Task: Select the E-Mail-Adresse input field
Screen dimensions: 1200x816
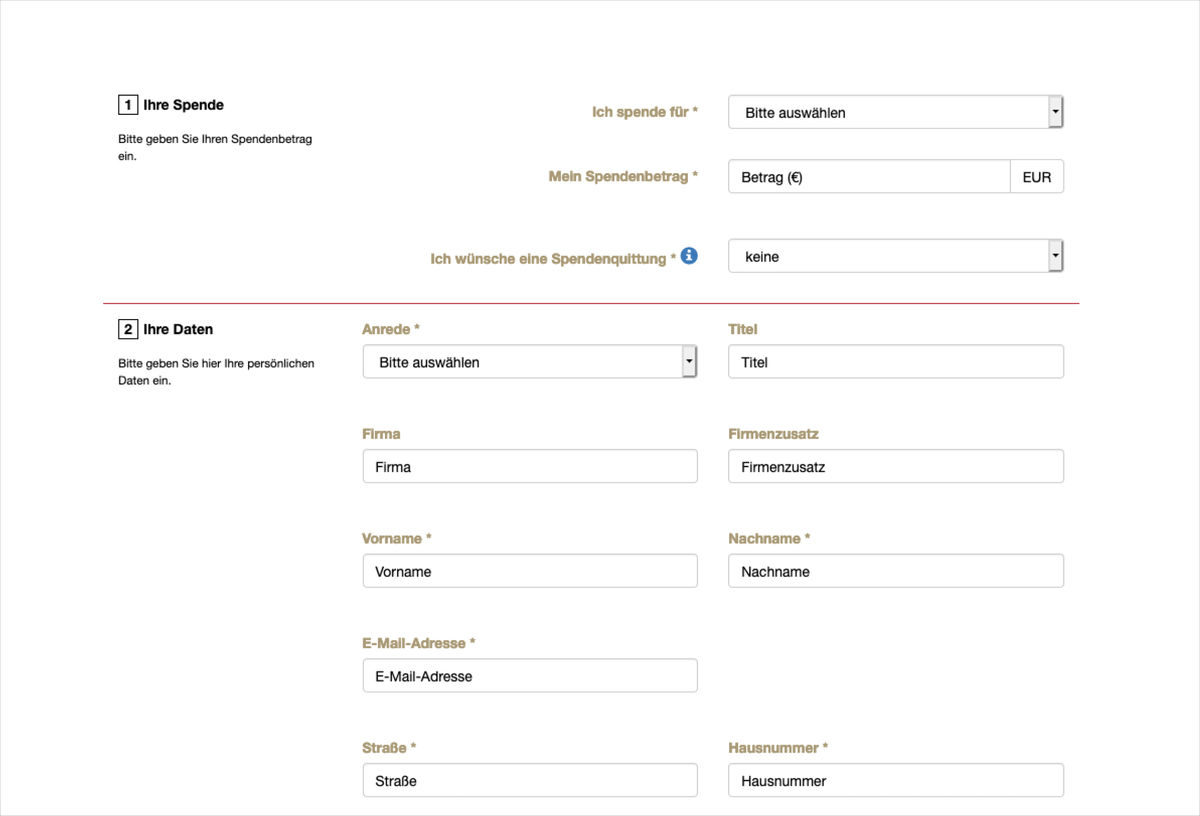Action: tap(530, 676)
